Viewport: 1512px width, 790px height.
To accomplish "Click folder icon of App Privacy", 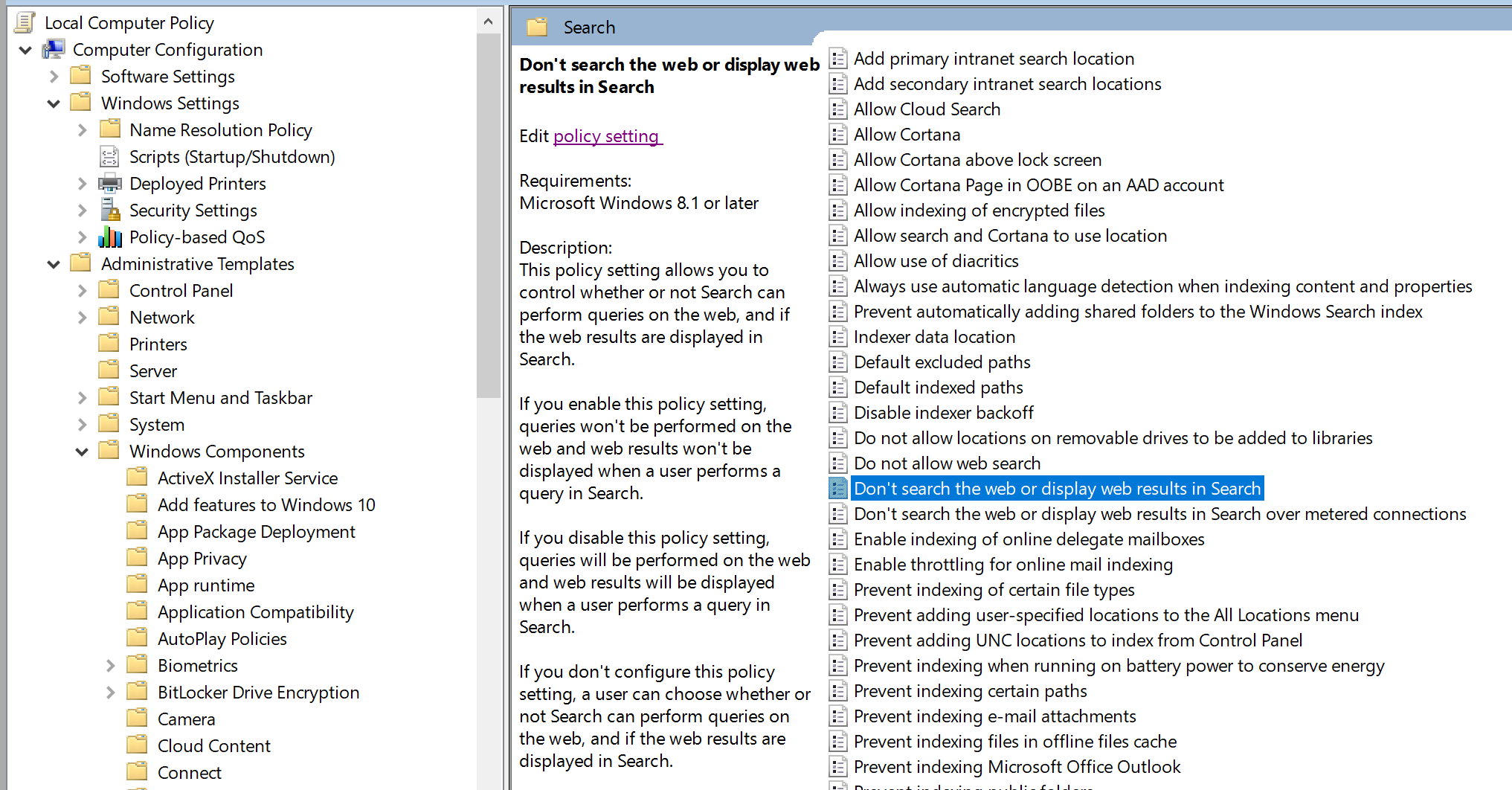I will [x=138, y=557].
